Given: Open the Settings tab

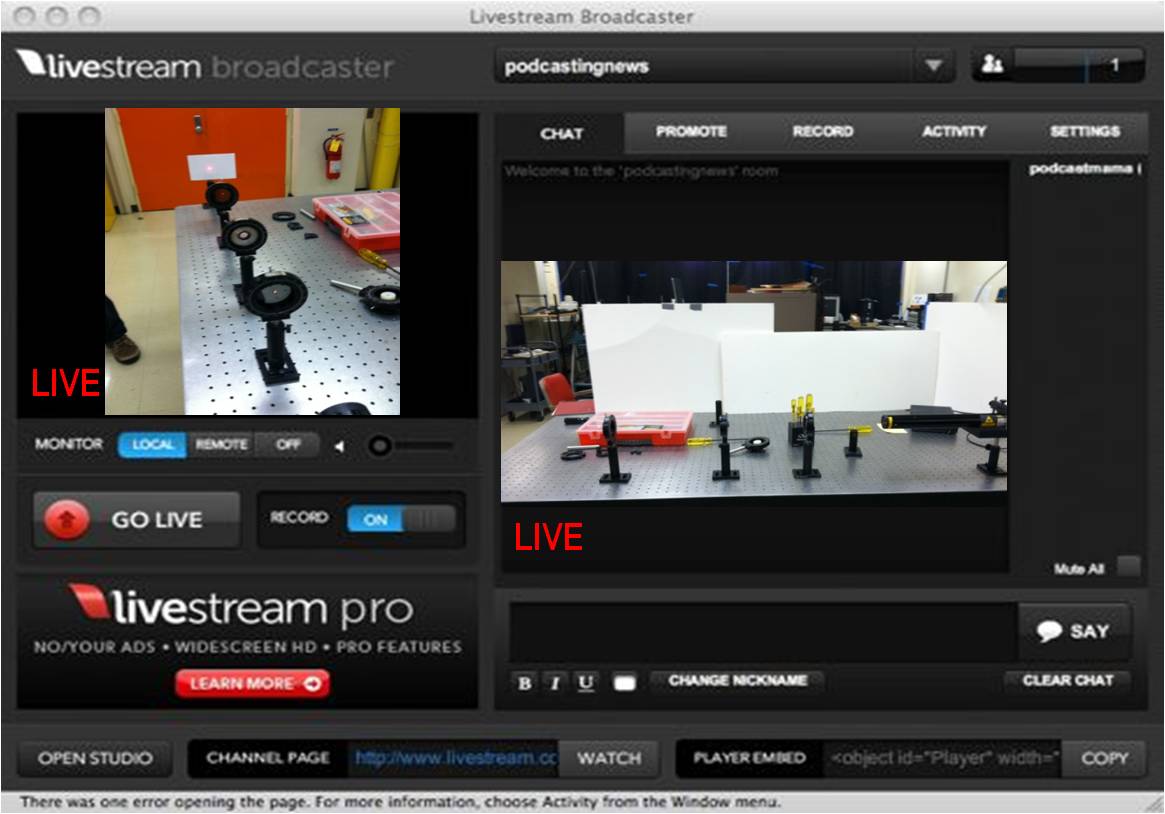Looking at the screenshot, I should pos(1085,131).
